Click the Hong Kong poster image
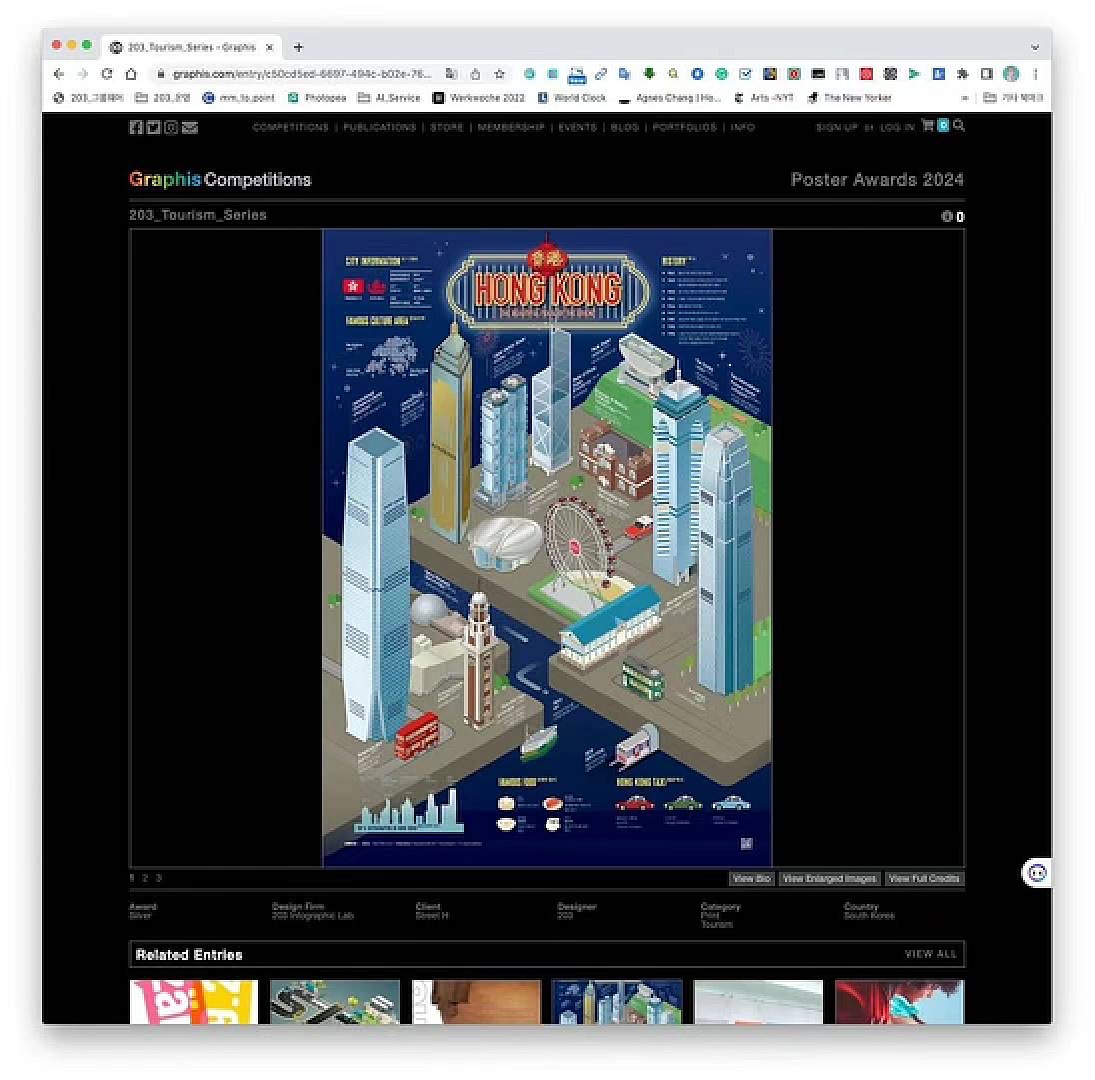 click(x=547, y=548)
